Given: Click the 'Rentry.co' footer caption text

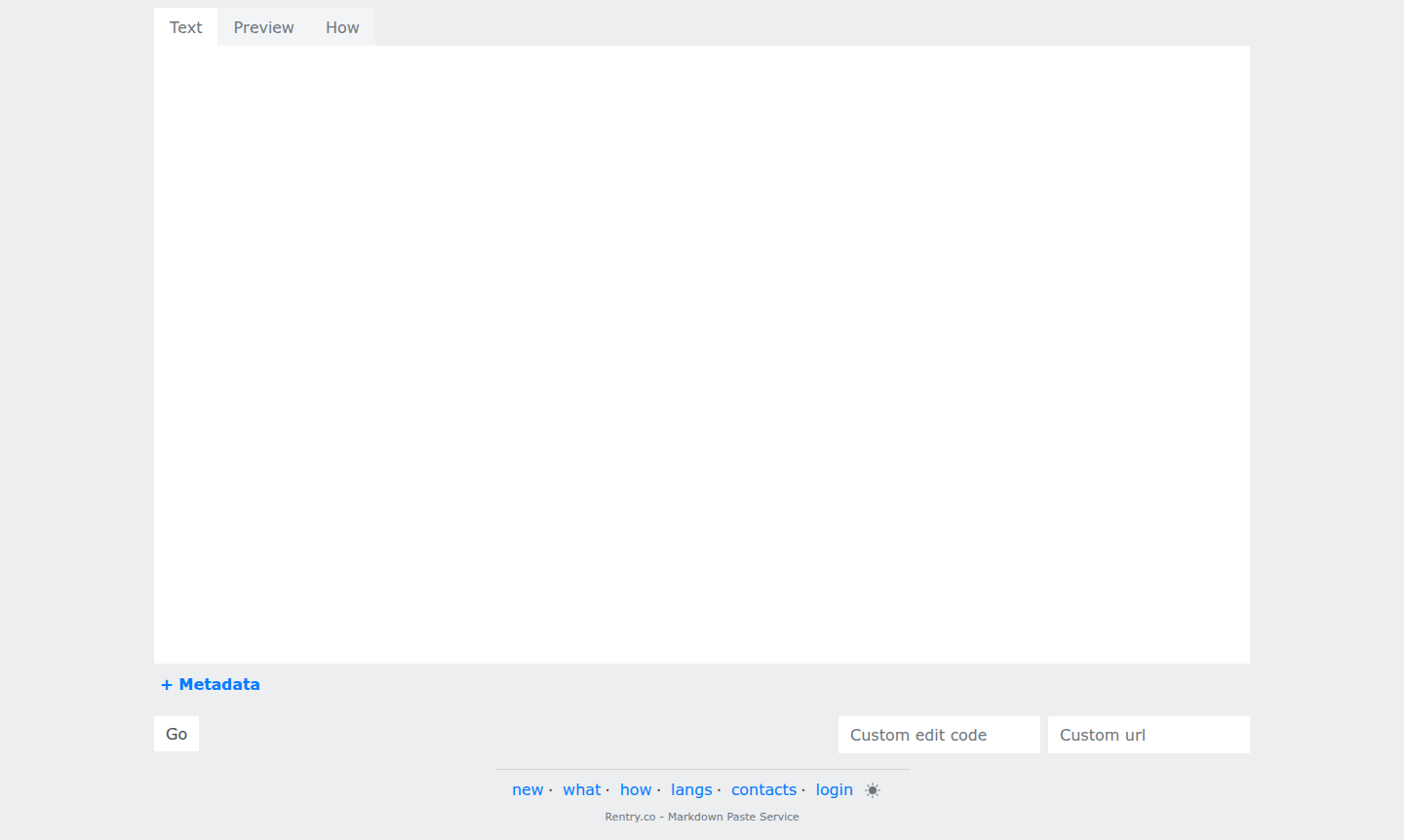Looking at the screenshot, I should coord(630,817).
